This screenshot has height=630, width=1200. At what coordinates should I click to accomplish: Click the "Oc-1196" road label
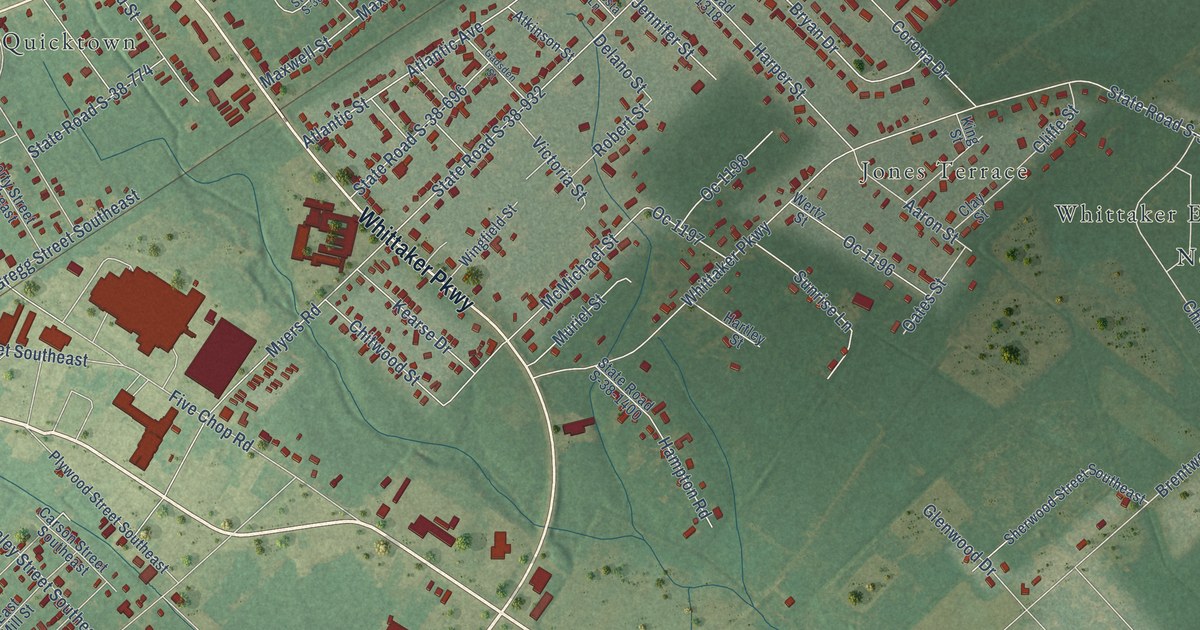point(868,255)
